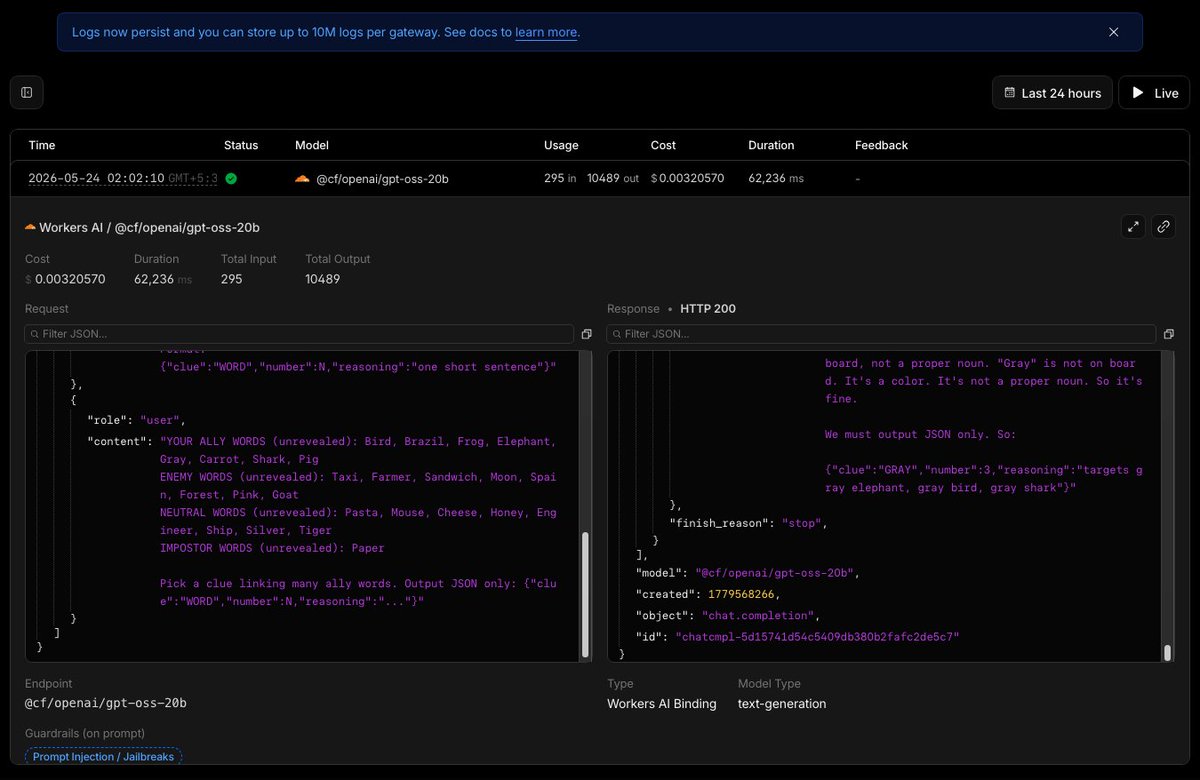
Task: Click the green success status icon
Action: click(231, 178)
